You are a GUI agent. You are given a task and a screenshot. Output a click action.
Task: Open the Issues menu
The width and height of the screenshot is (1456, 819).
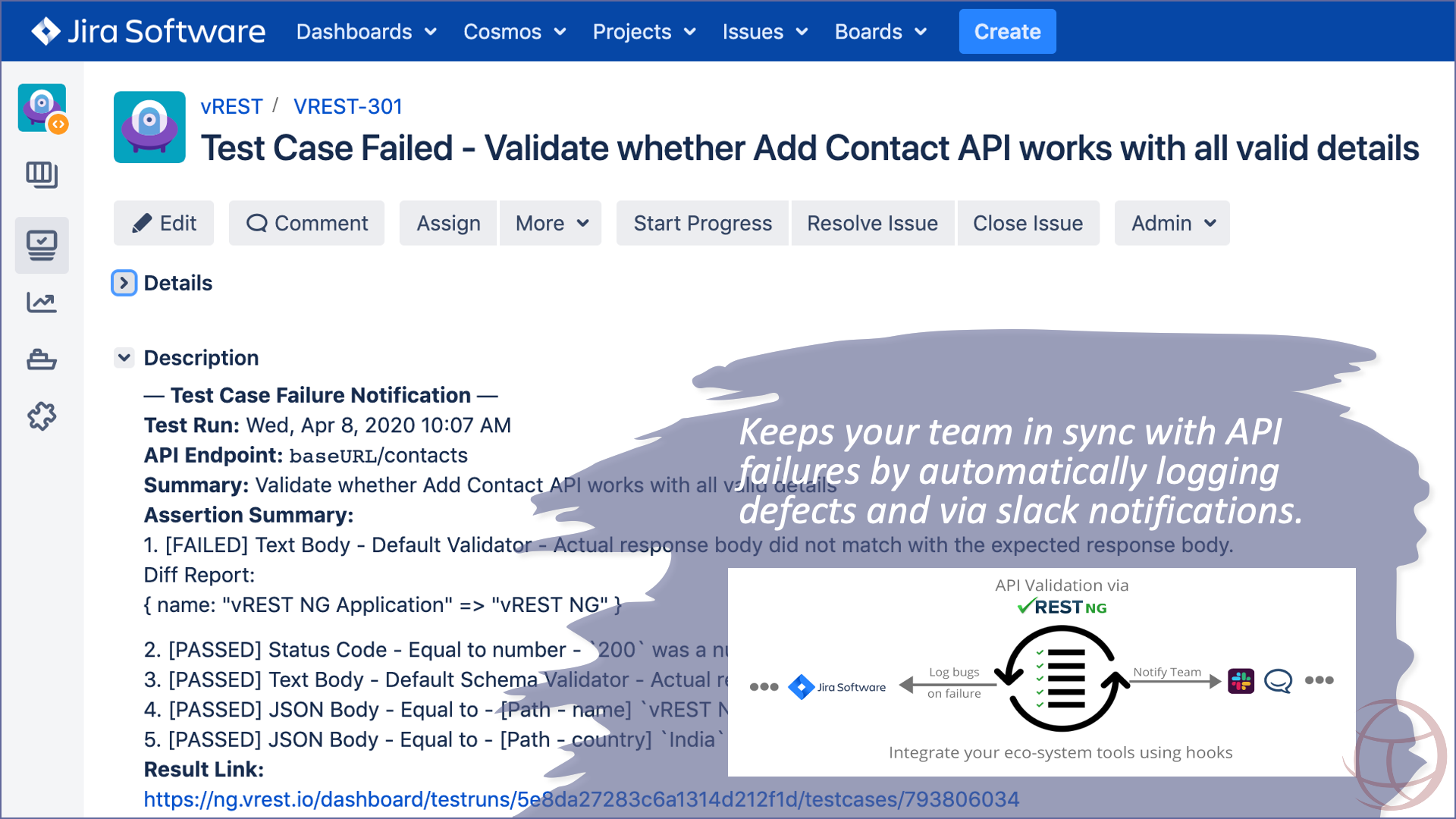[x=765, y=32]
